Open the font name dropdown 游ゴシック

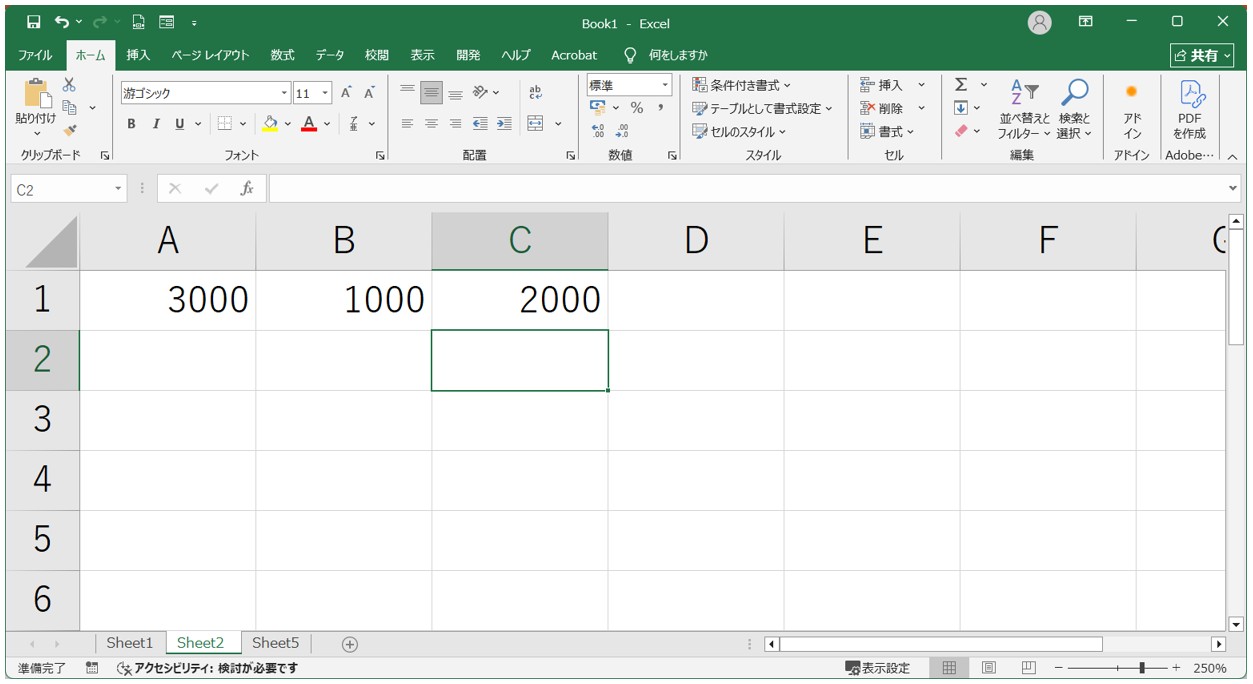[x=205, y=93]
